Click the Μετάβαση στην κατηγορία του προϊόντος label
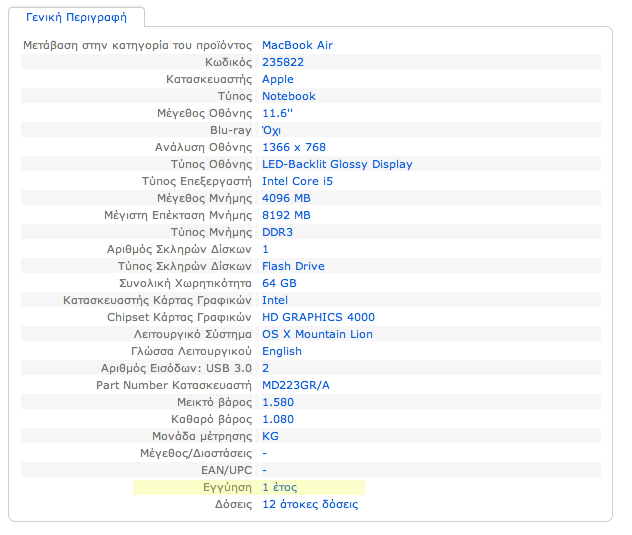The image size is (632, 535). point(137,45)
